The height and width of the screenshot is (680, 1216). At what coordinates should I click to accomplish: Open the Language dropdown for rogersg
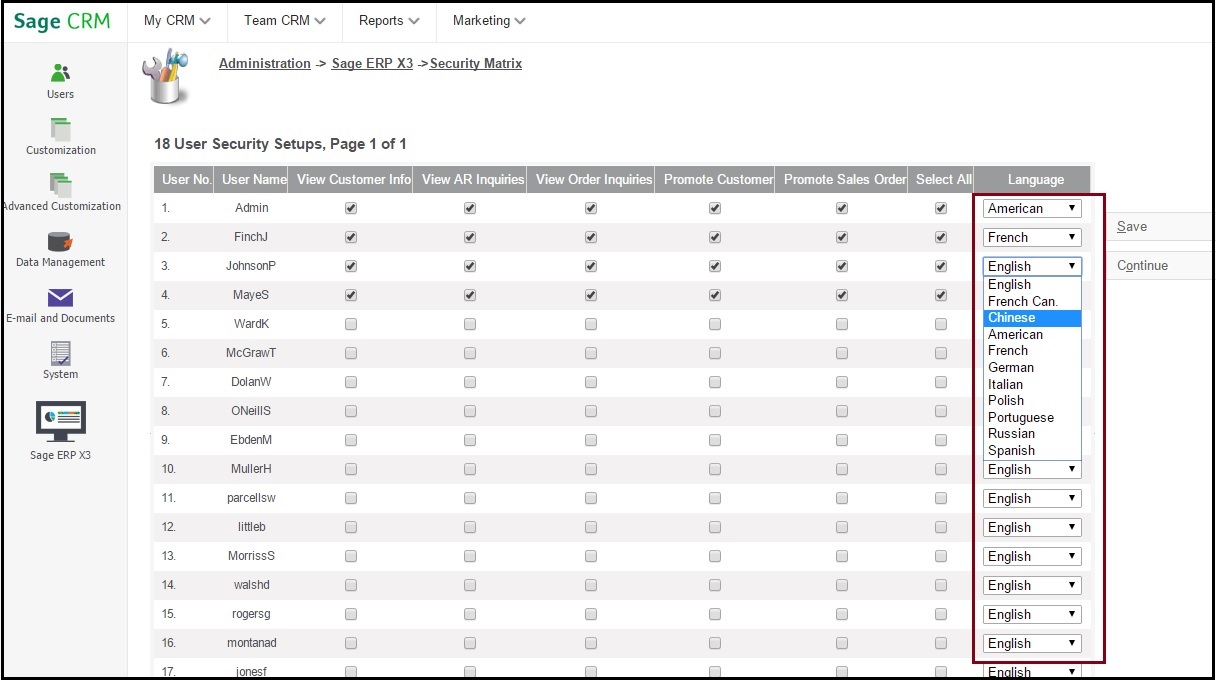point(1032,614)
